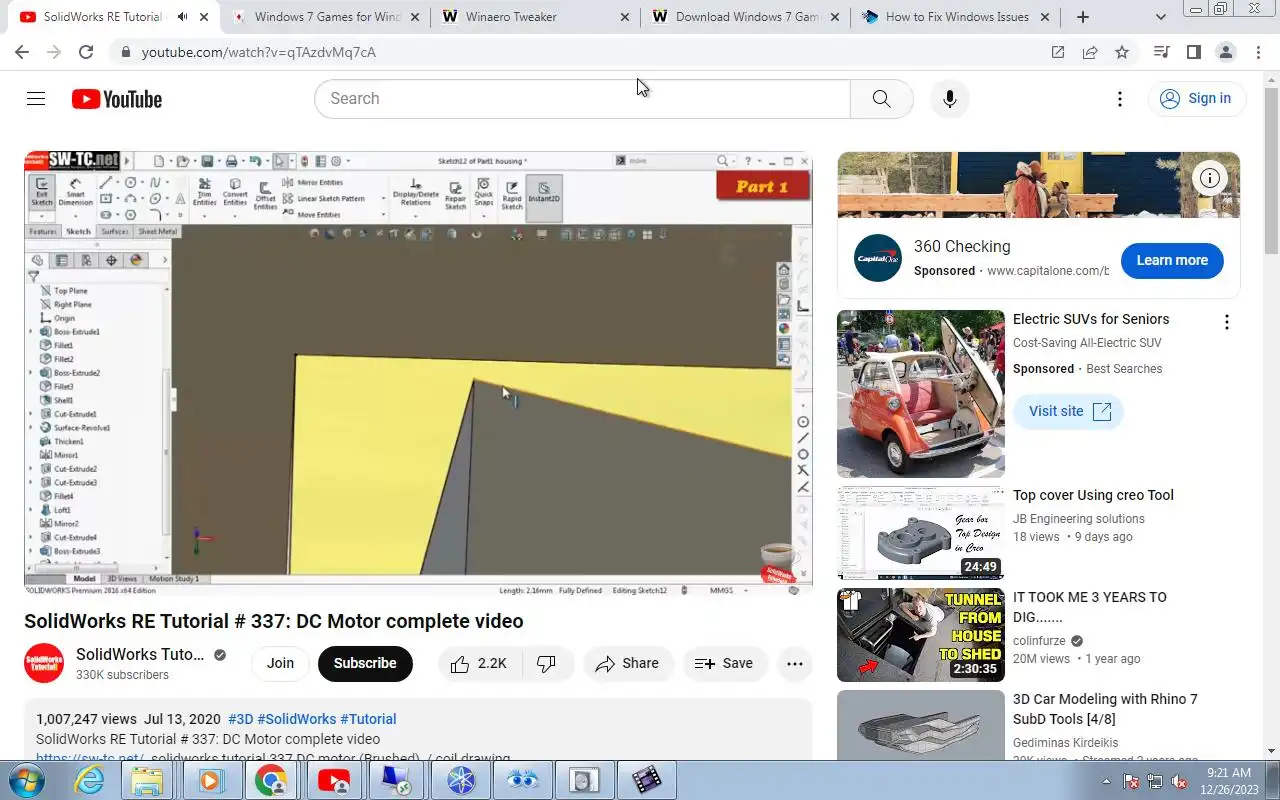Open Top cover Using creo Tool thumbnail
Screen dimensions: 1280x800
click(921, 533)
